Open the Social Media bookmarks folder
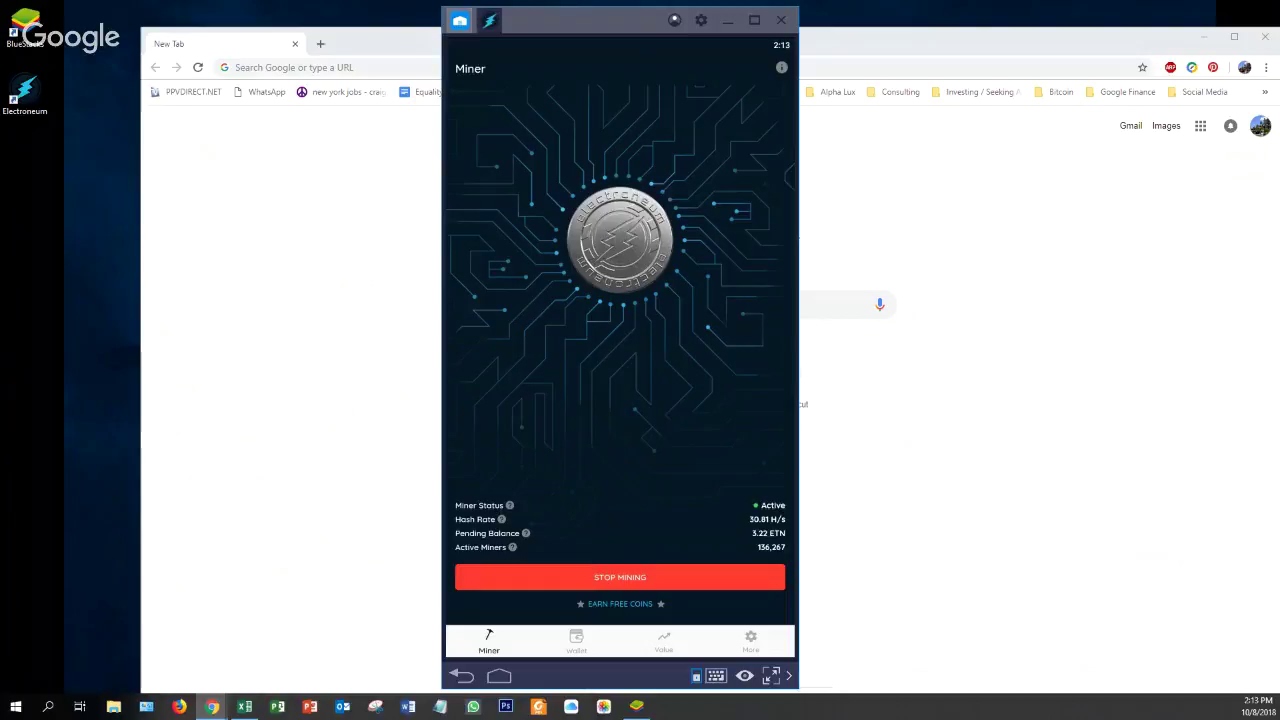The width and height of the screenshot is (1280, 720). pyautogui.click(x=1197, y=92)
